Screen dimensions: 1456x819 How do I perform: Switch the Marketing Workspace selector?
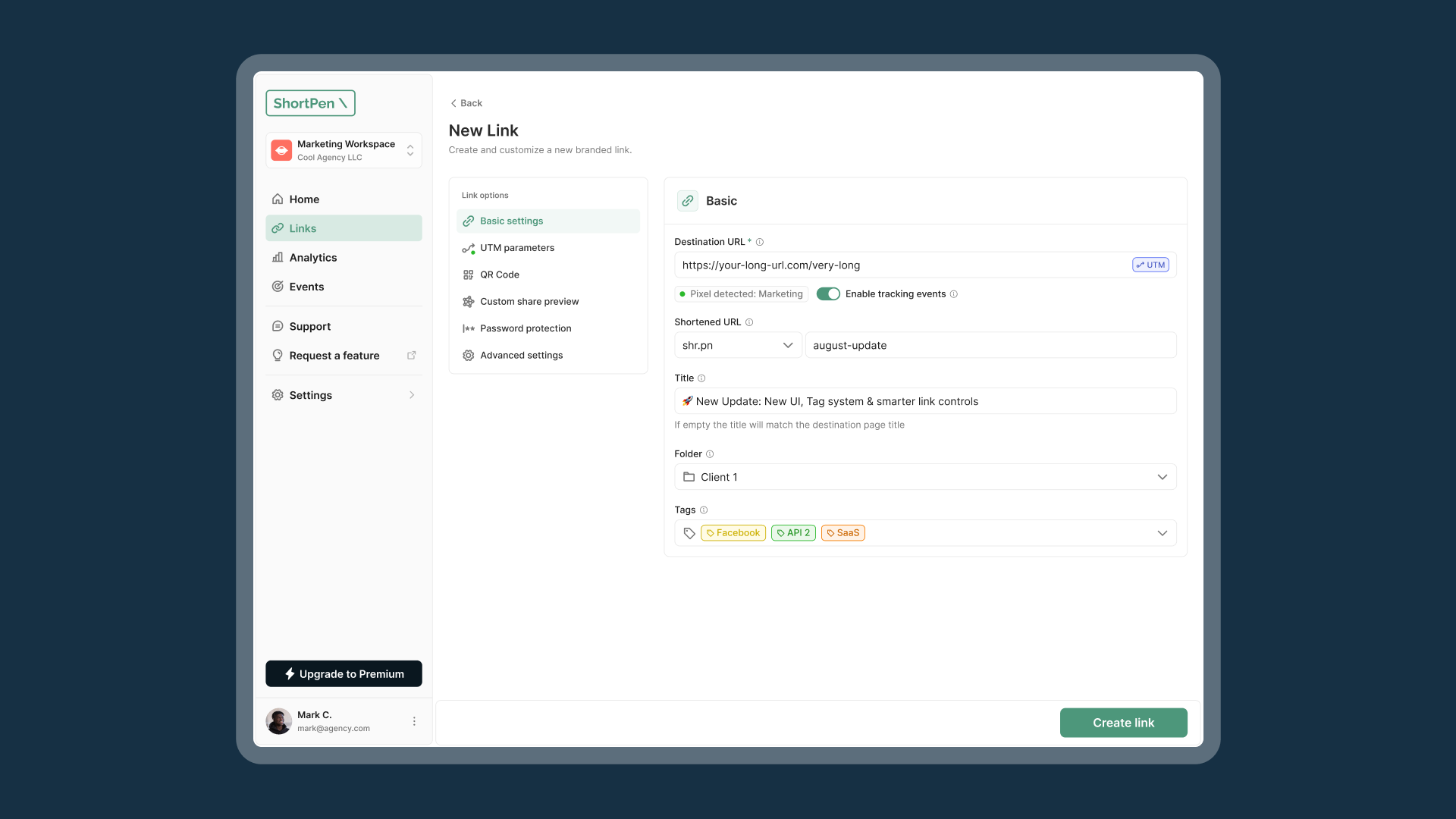pos(344,150)
